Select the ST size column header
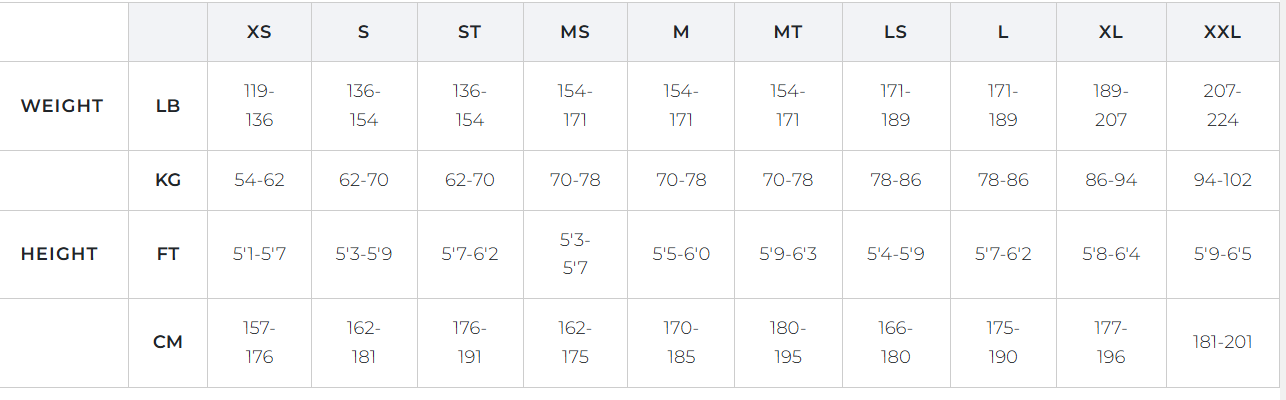The image size is (1286, 400). tap(469, 32)
